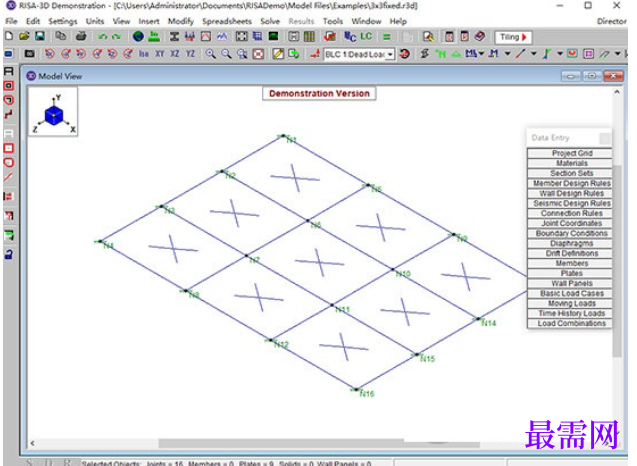Click the Save file icon
Image resolution: width=637 pixels, height=466 pixels.
pyautogui.click(x=40, y=37)
